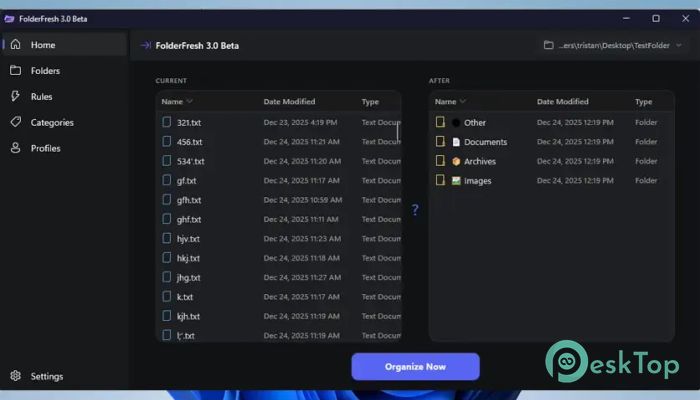The width and height of the screenshot is (700, 400).
Task: Click the Organize Now button
Action: point(415,367)
